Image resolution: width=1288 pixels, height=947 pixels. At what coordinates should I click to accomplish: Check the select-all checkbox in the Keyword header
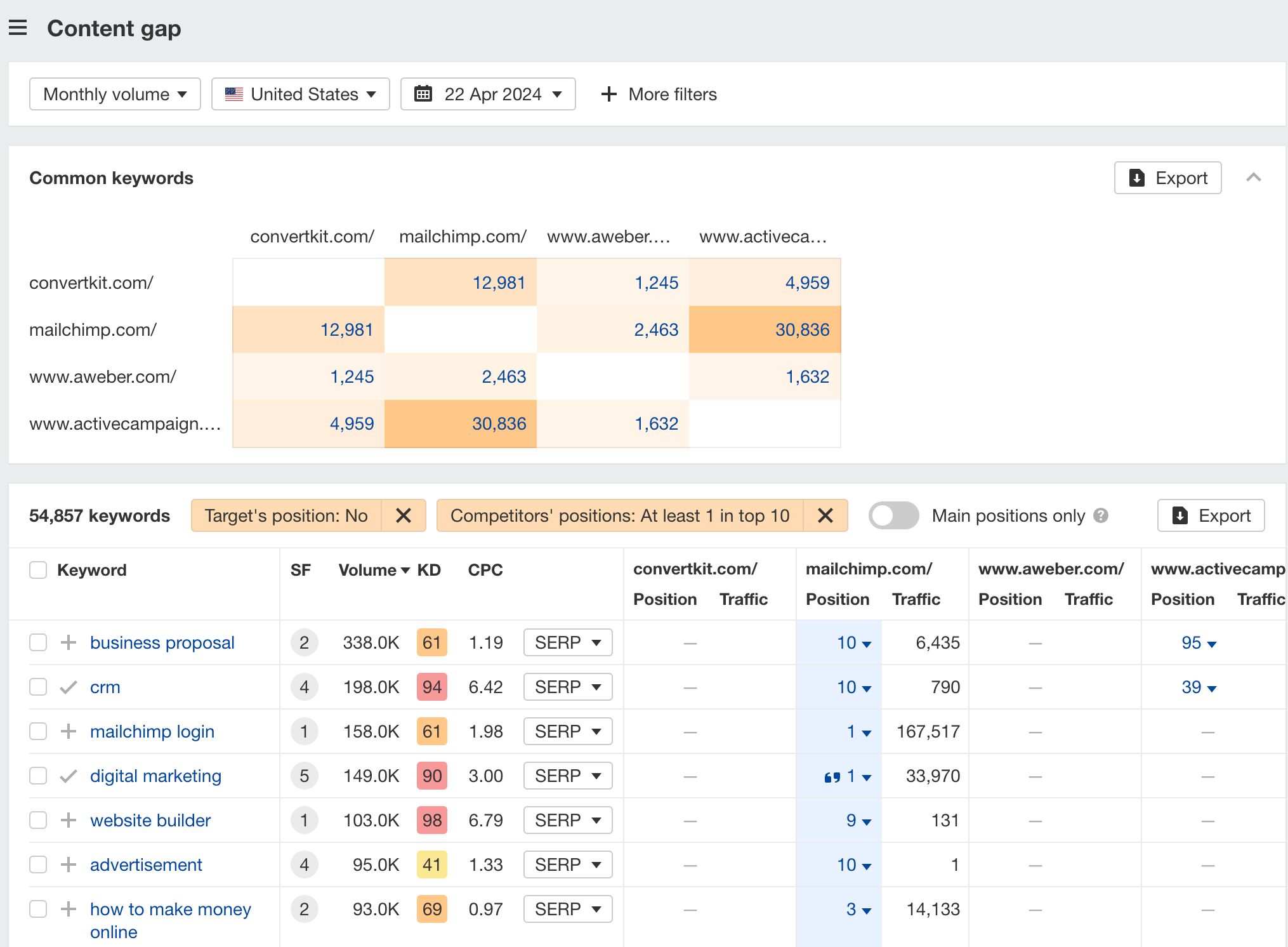[x=38, y=569]
